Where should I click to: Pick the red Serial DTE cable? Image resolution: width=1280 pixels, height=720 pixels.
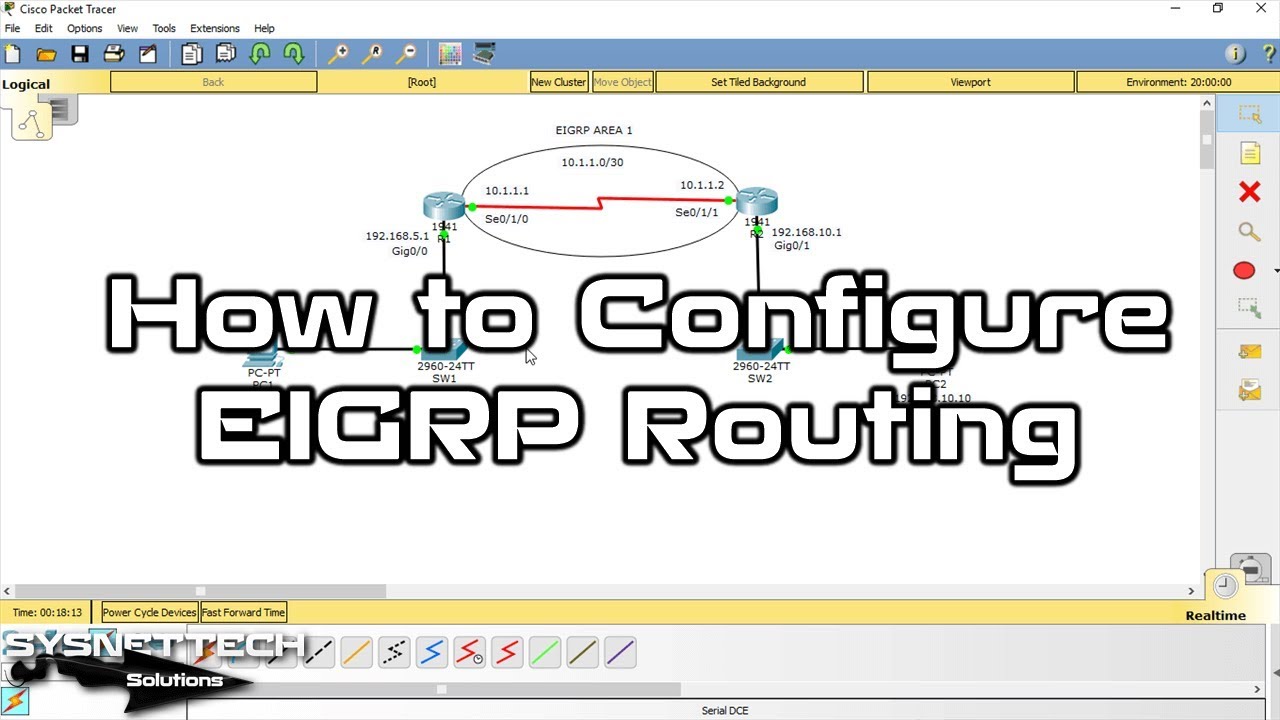(x=507, y=653)
